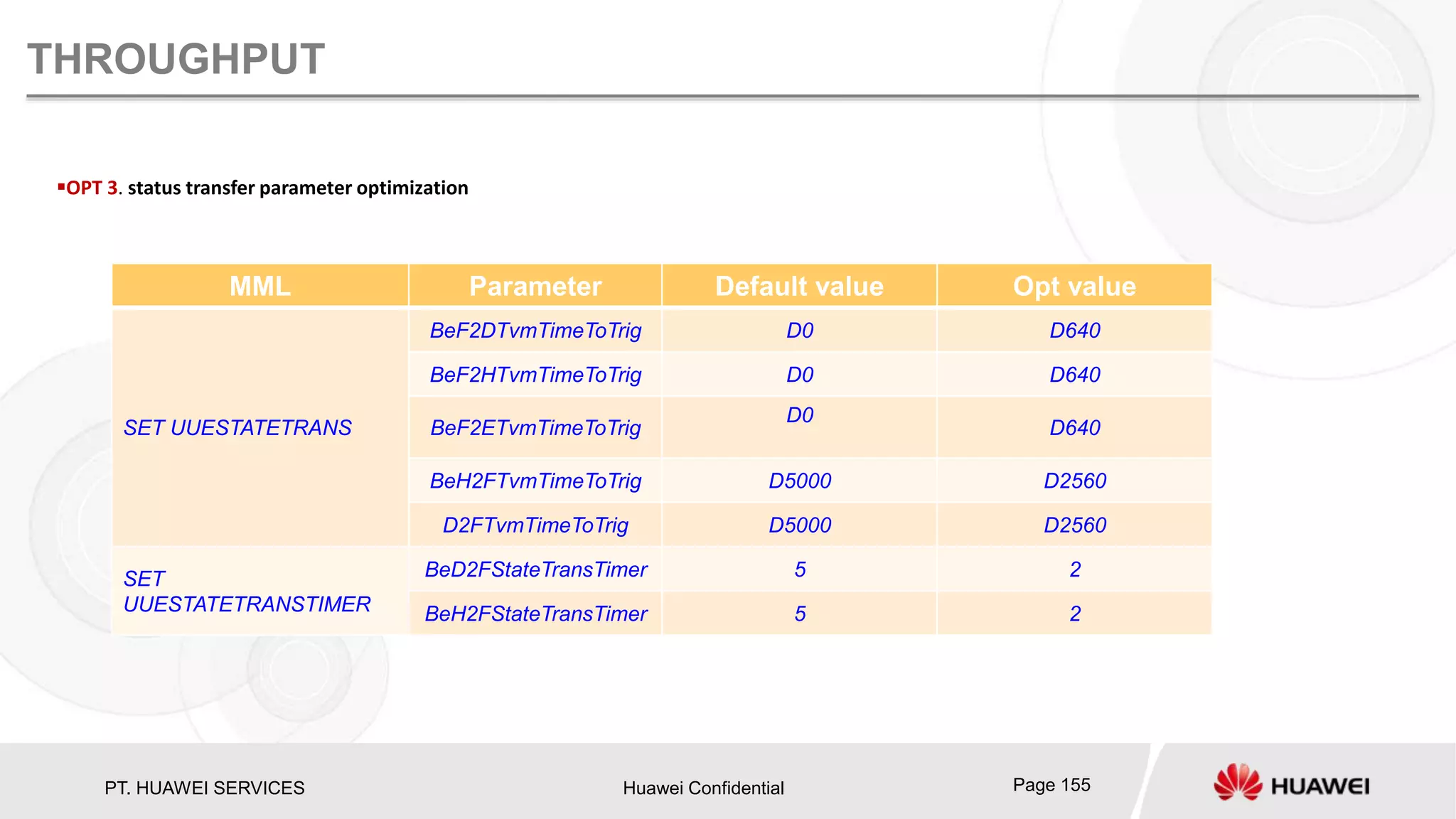
Task: Select the BeF2ETvmTimeToTrig parameter cell
Action: coord(535,427)
